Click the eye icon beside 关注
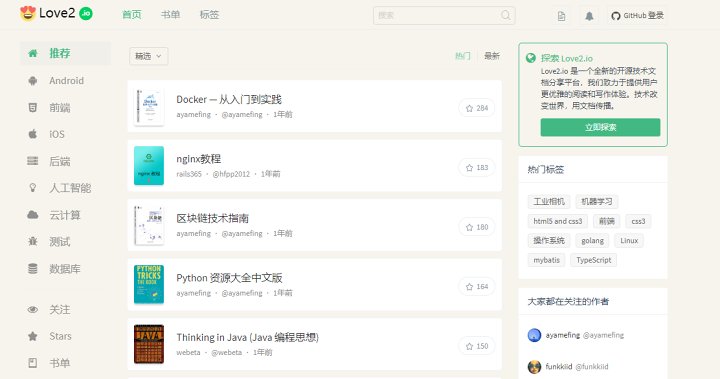The height and width of the screenshot is (379, 720). (x=33, y=310)
